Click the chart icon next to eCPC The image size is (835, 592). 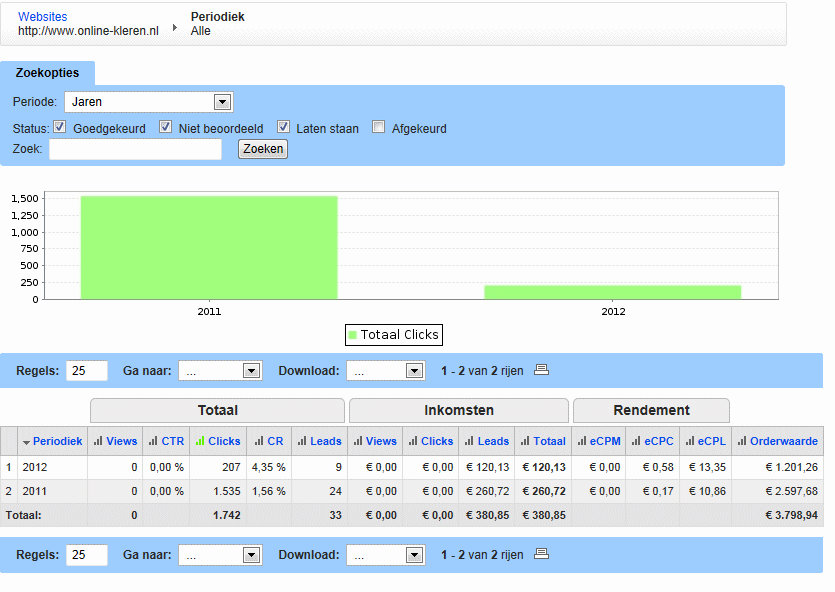(636, 441)
